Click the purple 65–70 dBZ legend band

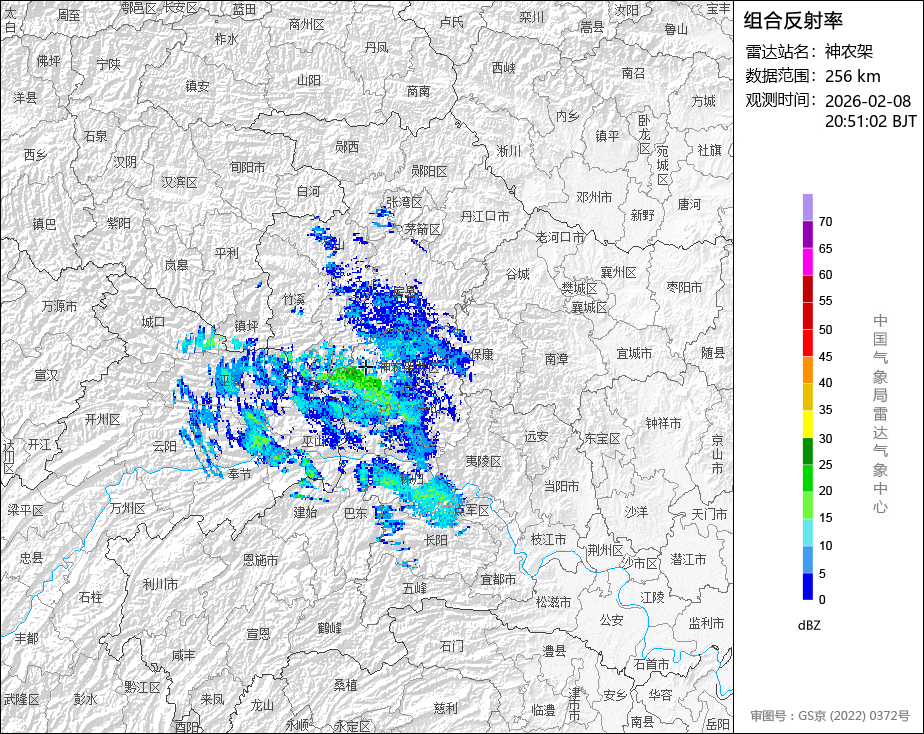coord(807,234)
